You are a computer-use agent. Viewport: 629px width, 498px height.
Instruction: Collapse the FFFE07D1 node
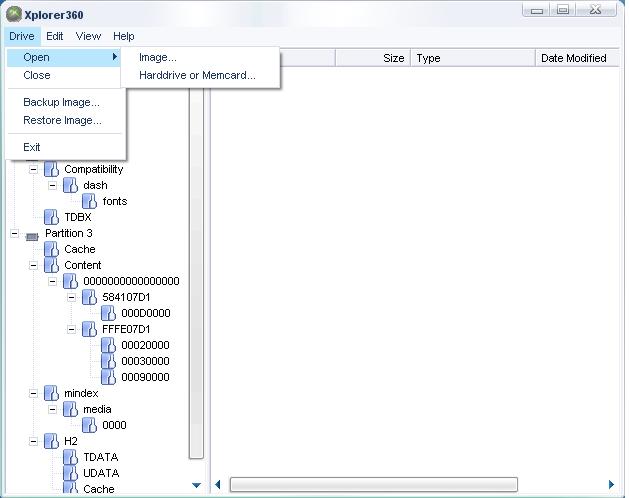[71, 329]
